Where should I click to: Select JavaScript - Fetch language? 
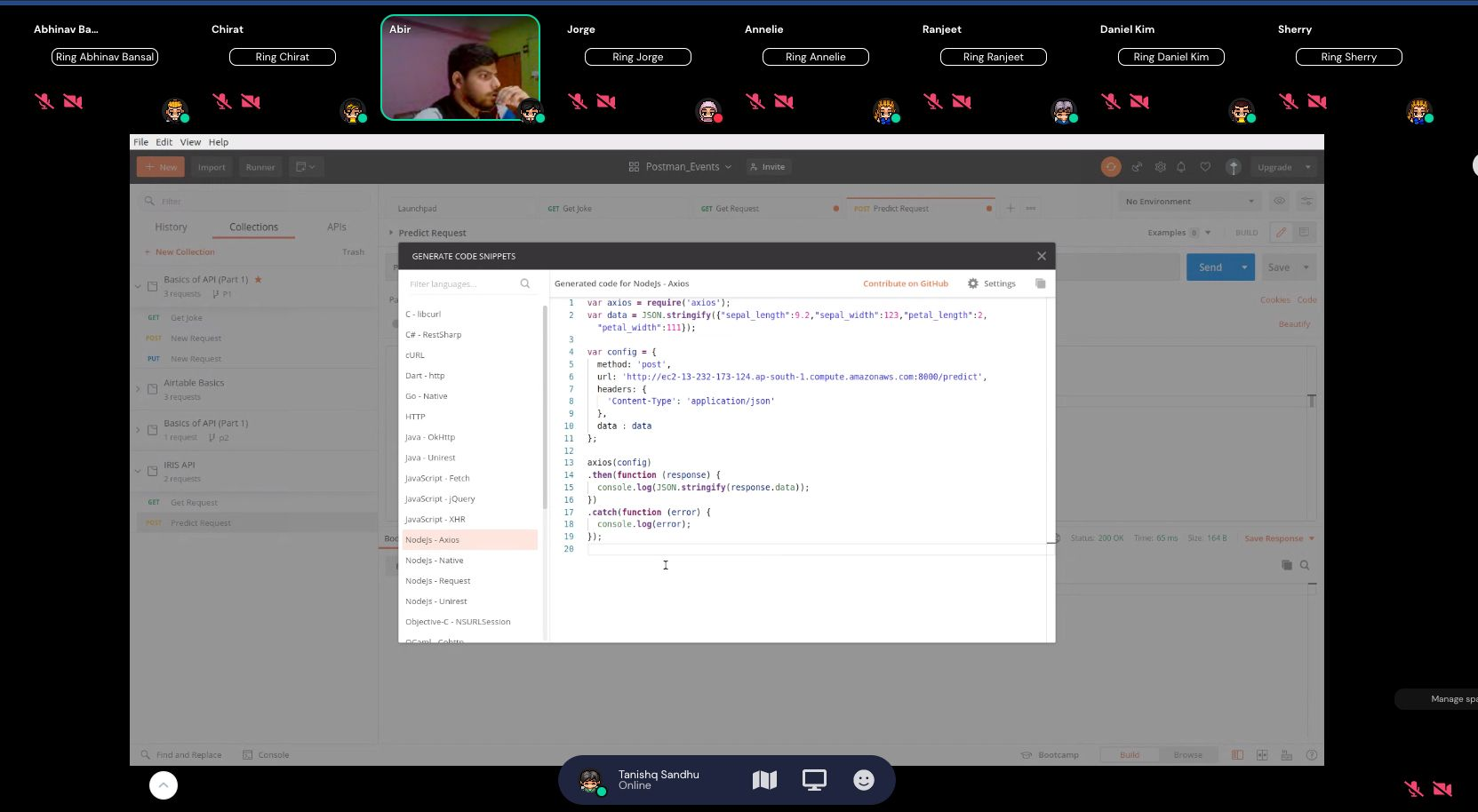click(469, 478)
